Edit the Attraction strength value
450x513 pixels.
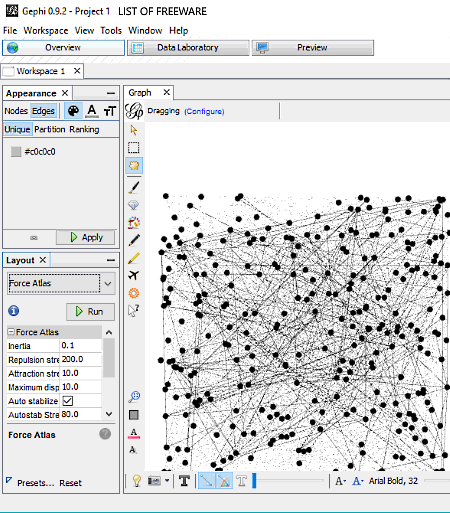point(80,373)
